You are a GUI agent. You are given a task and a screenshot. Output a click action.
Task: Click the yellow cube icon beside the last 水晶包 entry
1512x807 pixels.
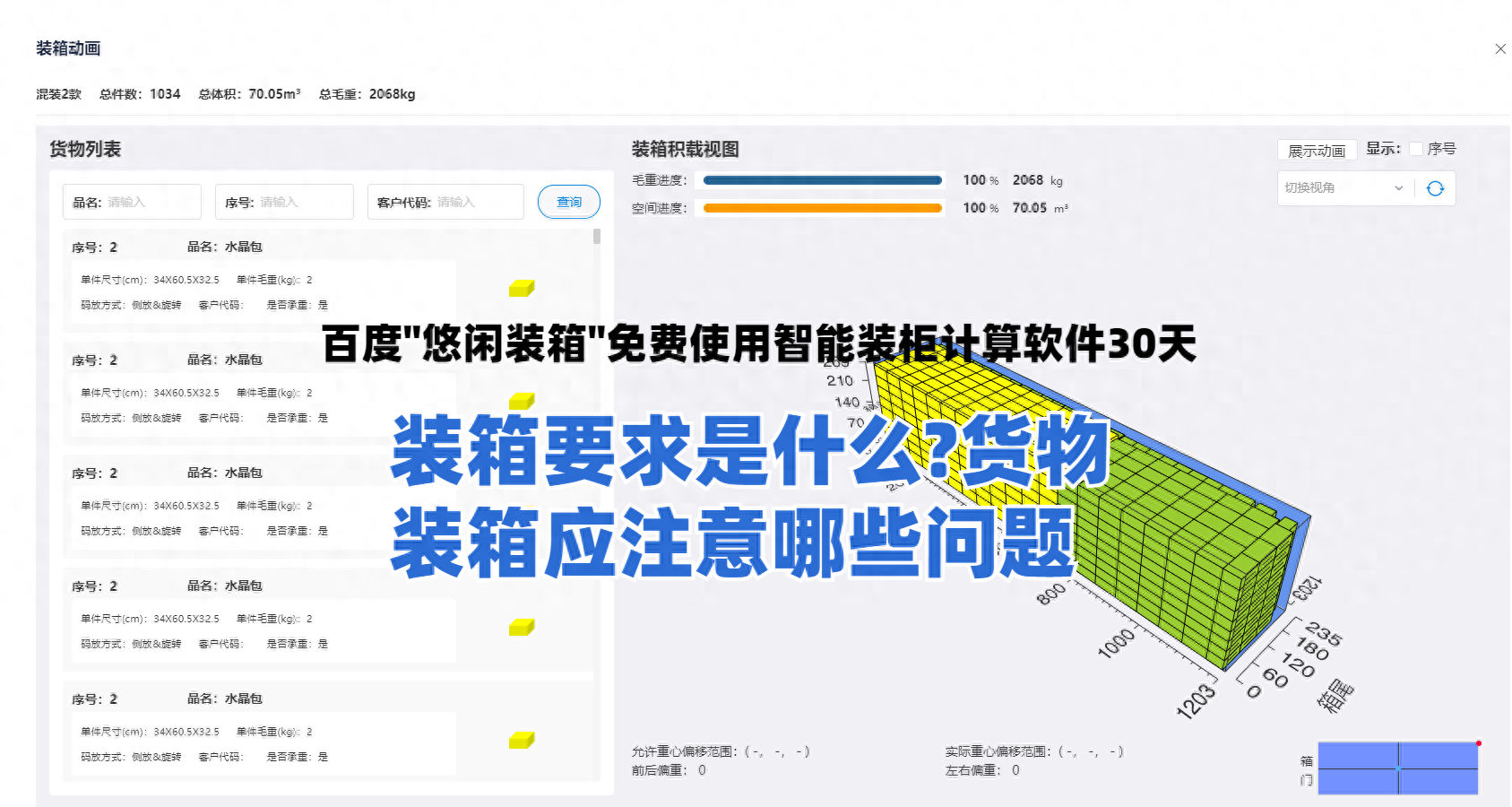[521, 740]
